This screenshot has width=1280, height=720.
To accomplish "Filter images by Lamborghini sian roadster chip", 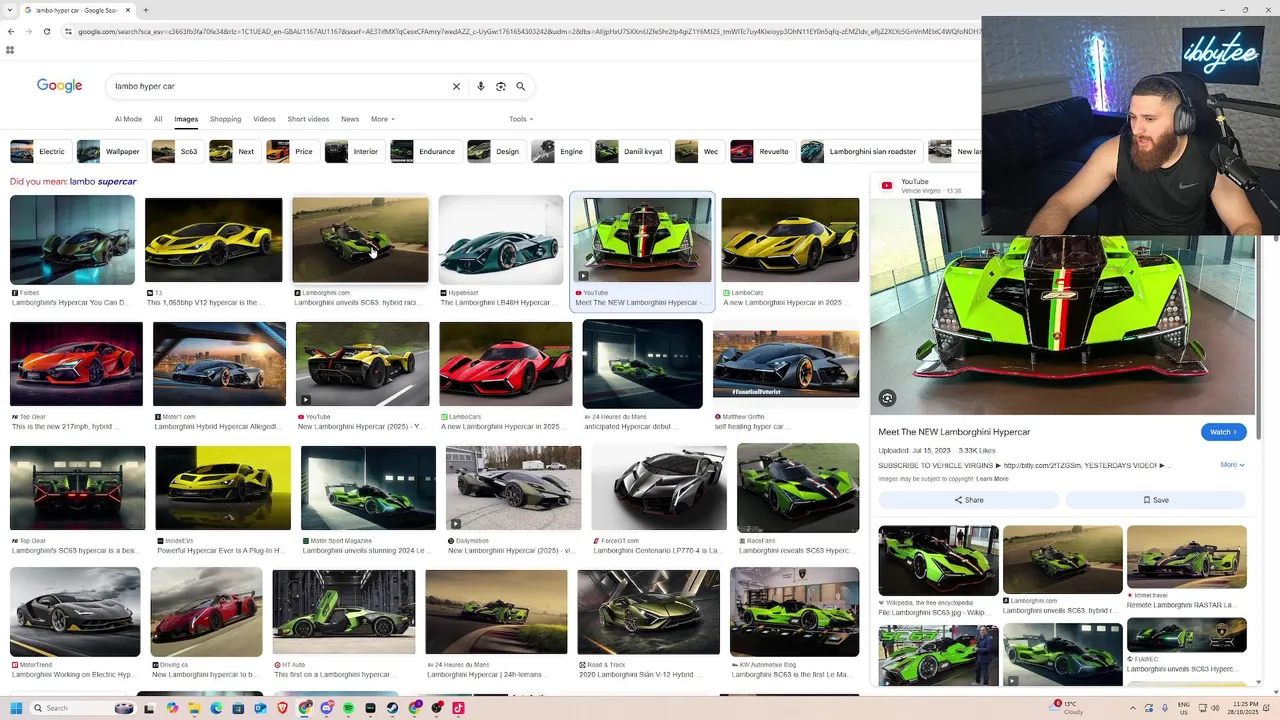I will pyautogui.click(x=860, y=152).
